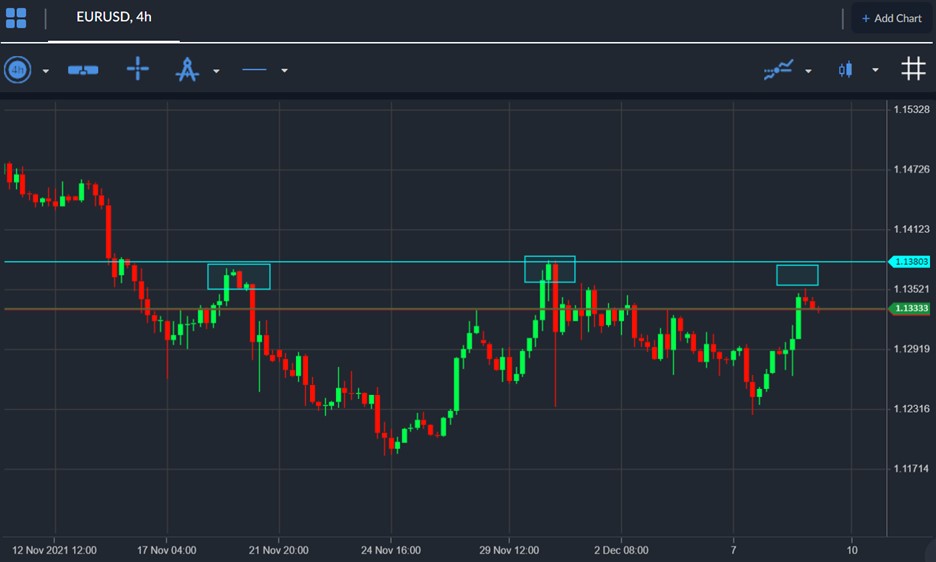
Task: Click the 1.14726 price axis value
Action: [x=912, y=170]
